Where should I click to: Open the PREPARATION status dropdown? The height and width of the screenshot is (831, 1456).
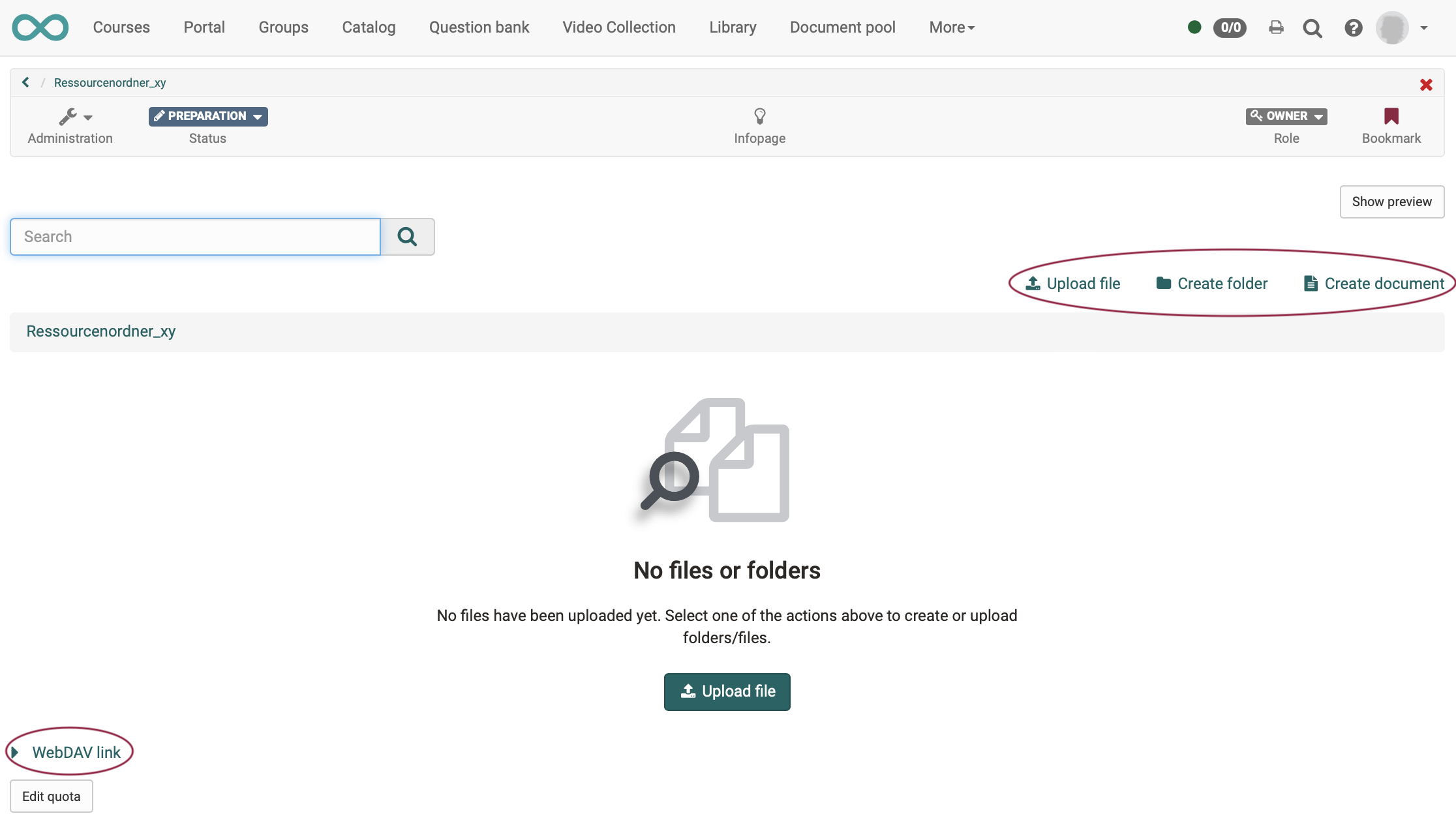(208, 116)
